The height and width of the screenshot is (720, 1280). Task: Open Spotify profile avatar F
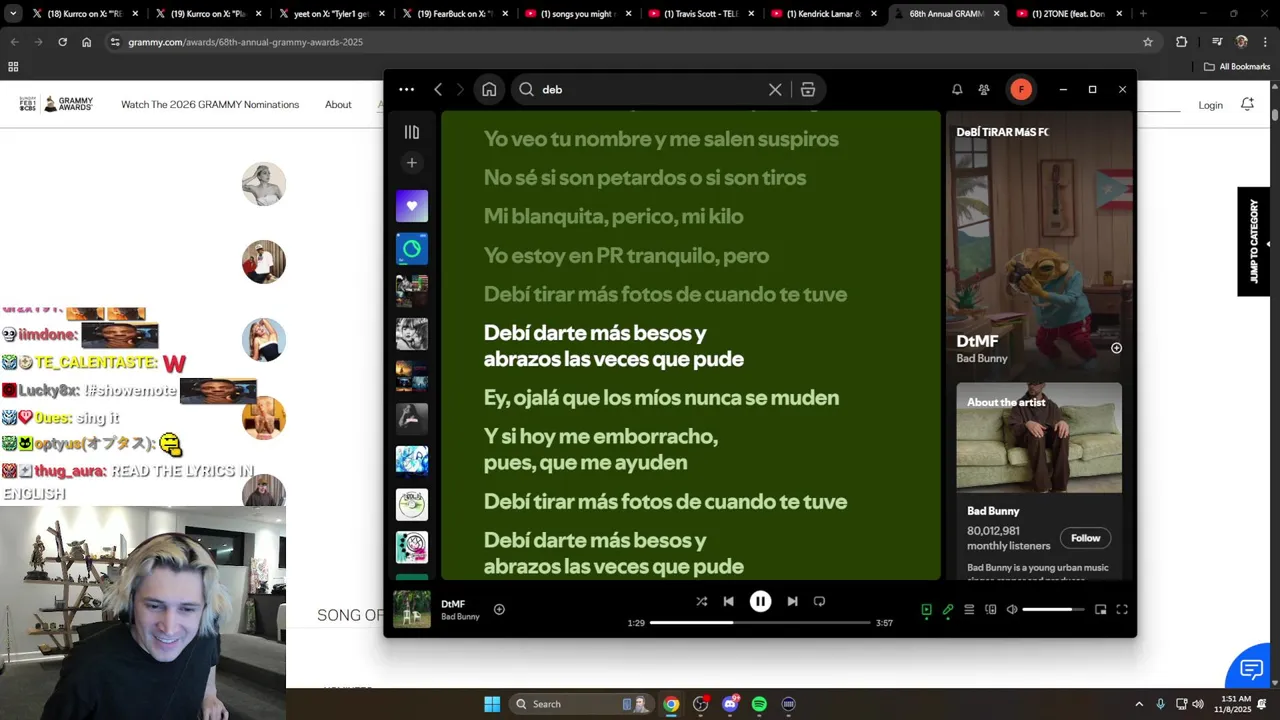[1021, 89]
